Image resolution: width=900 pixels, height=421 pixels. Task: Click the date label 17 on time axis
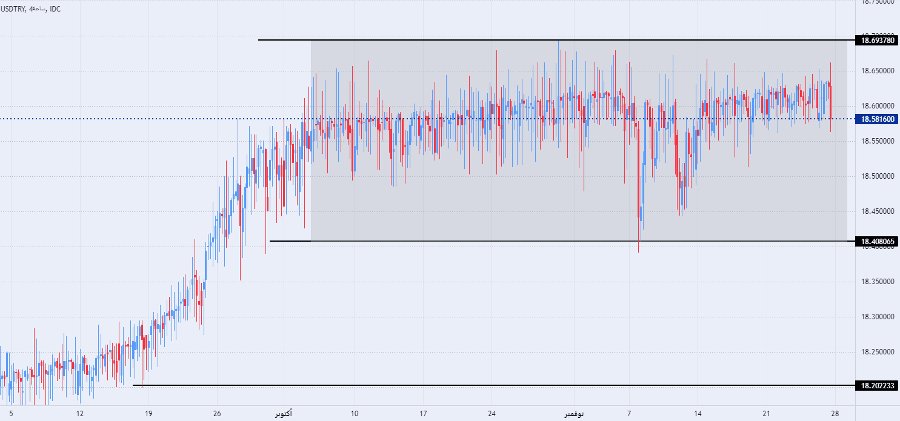pos(423,414)
